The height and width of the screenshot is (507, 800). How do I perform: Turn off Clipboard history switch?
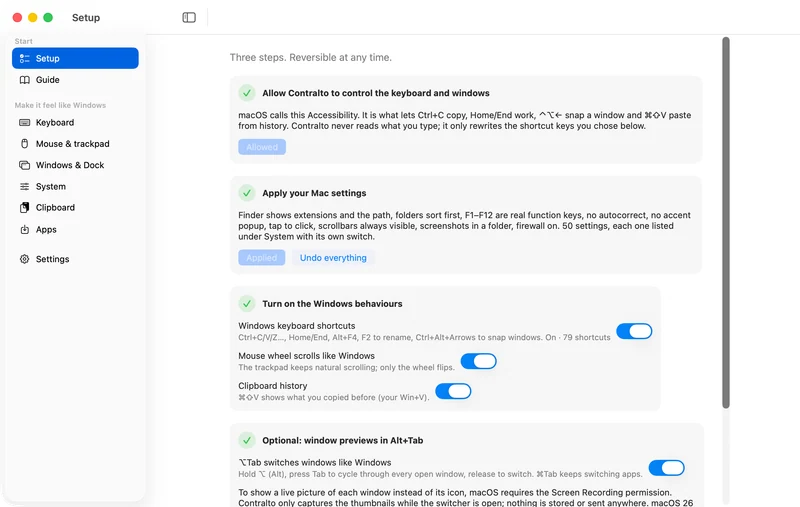453,391
